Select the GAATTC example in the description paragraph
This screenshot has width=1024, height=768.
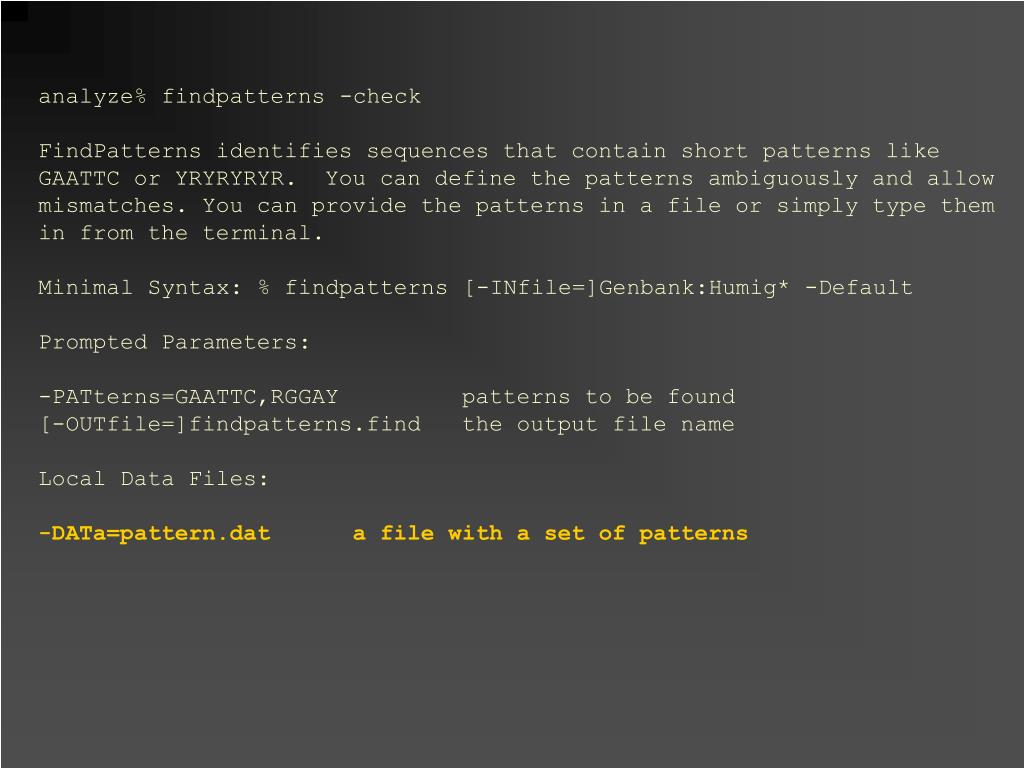(x=79, y=179)
